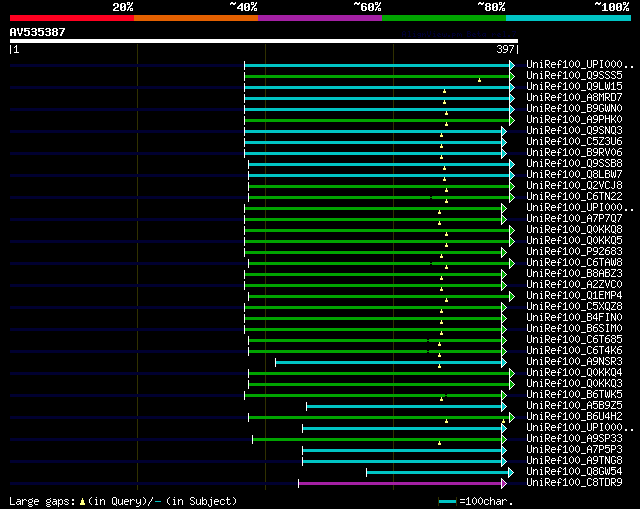Click the green ~80% legend color segment

tap(444, 18)
